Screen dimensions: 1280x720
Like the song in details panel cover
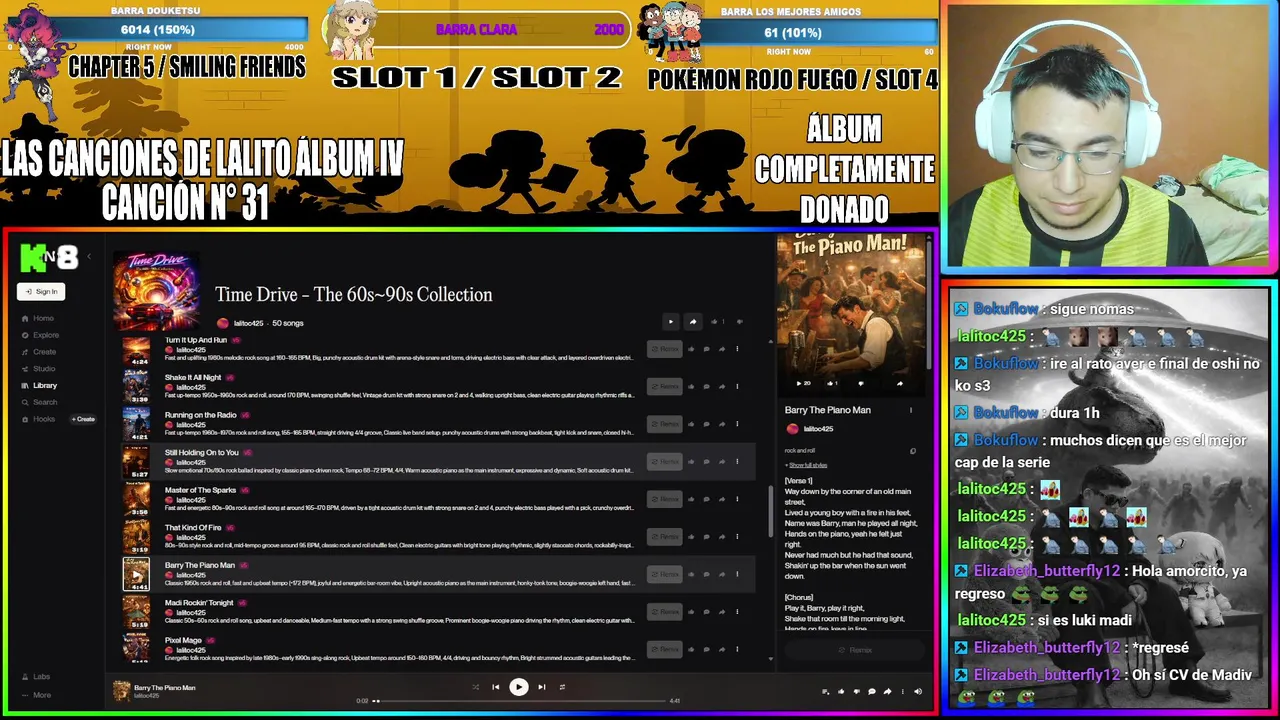pyautogui.click(x=832, y=383)
